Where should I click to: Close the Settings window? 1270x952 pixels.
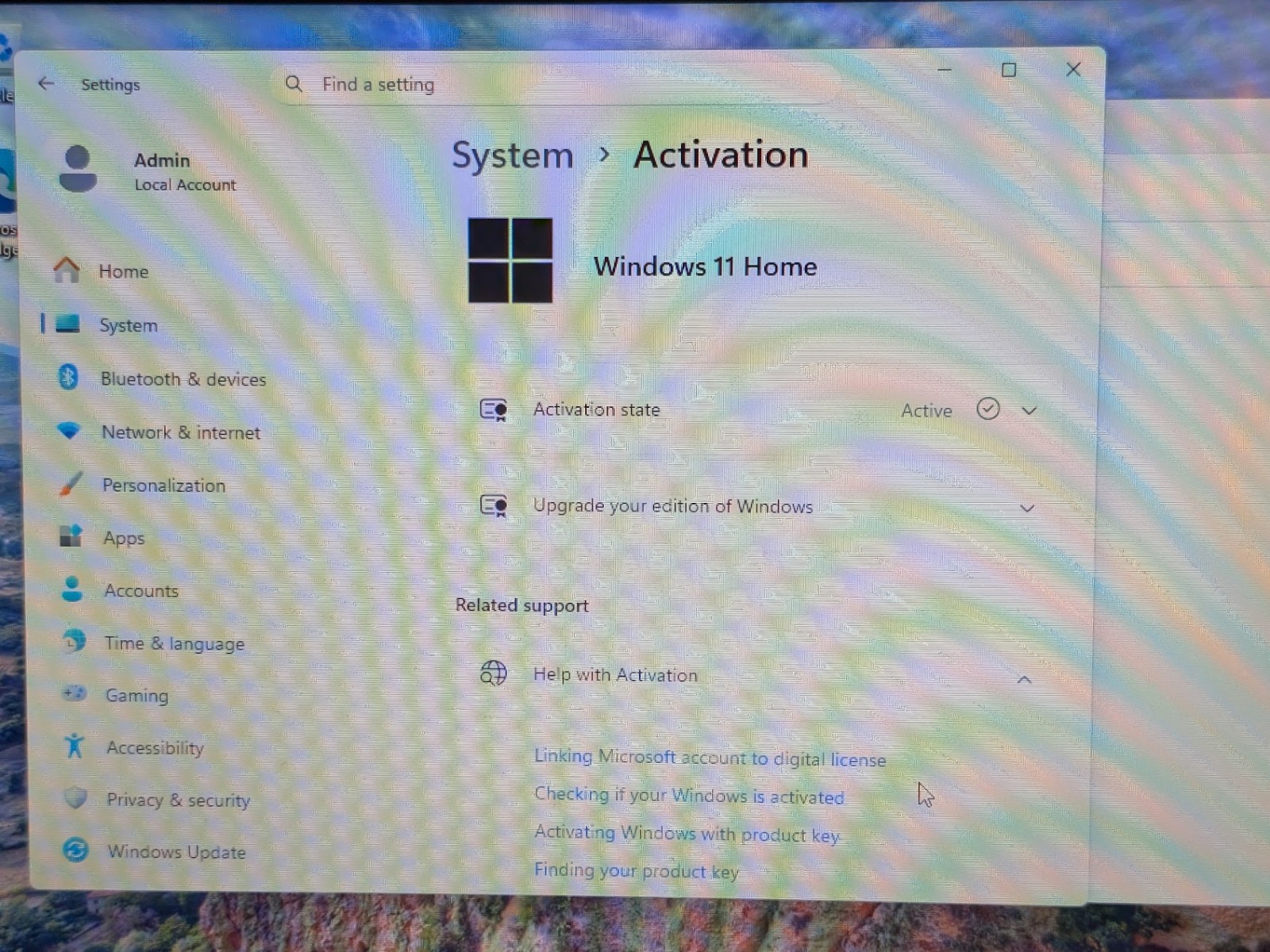pyautogui.click(x=1073, y=70)
